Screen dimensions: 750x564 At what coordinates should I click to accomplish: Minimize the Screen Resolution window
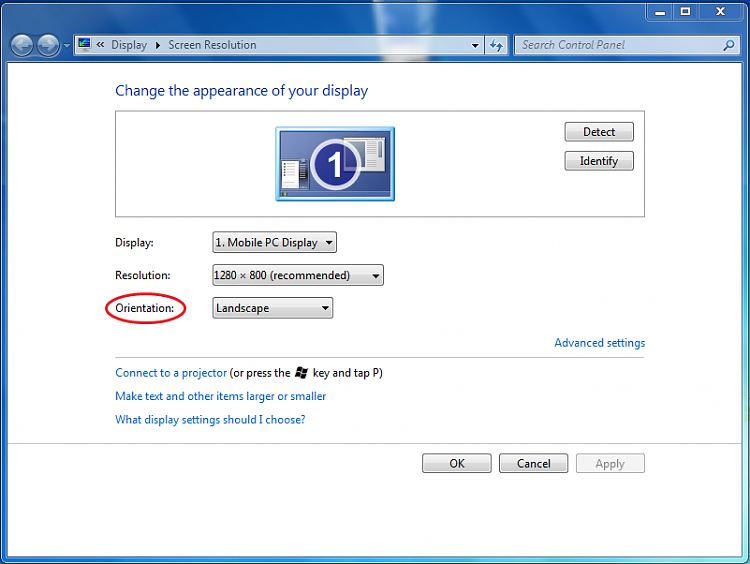[x=660, y=12]
